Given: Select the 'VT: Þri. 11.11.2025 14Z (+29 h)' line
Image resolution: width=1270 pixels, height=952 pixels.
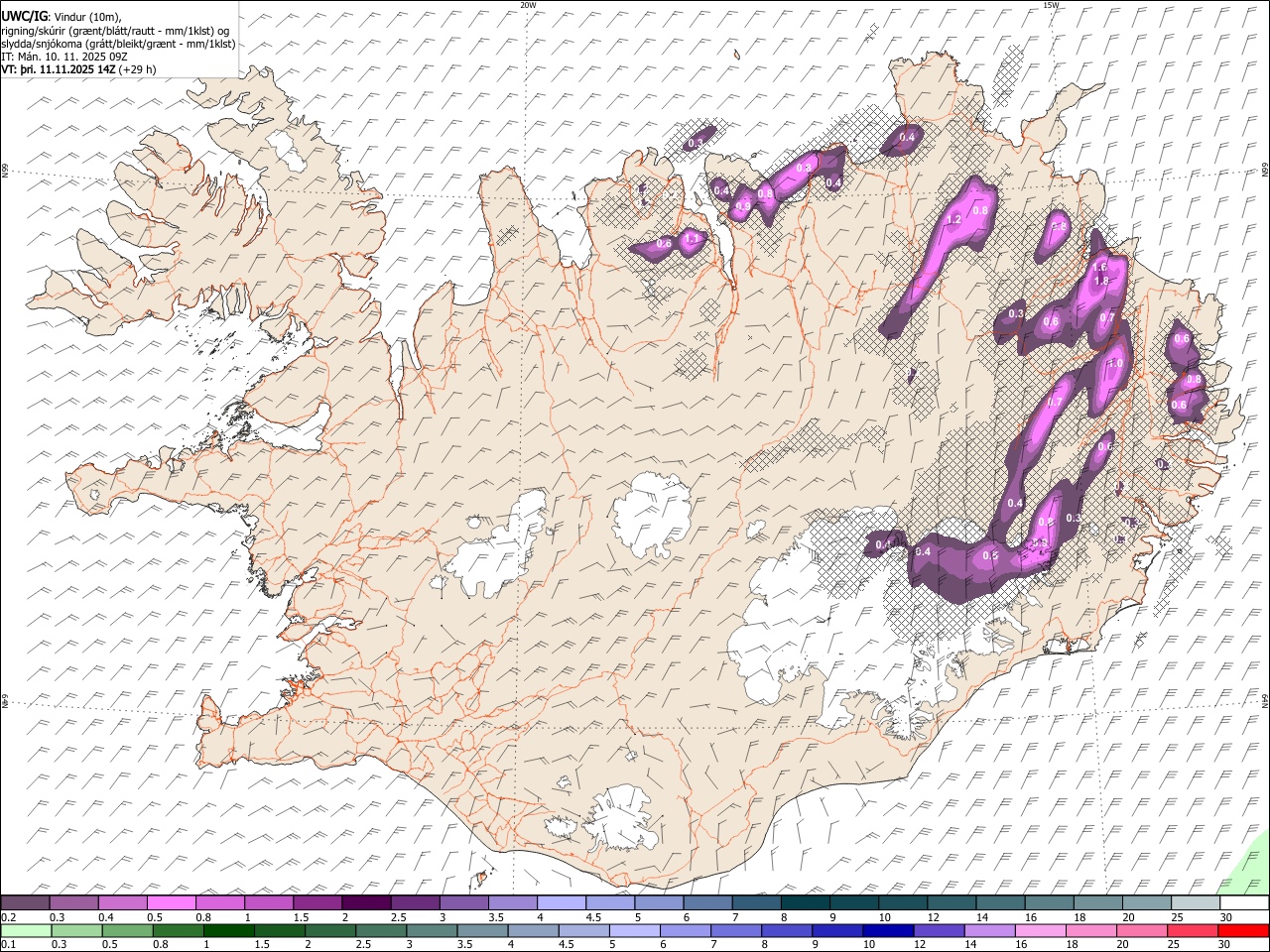Looking at the screenshot, I should 78,69.
